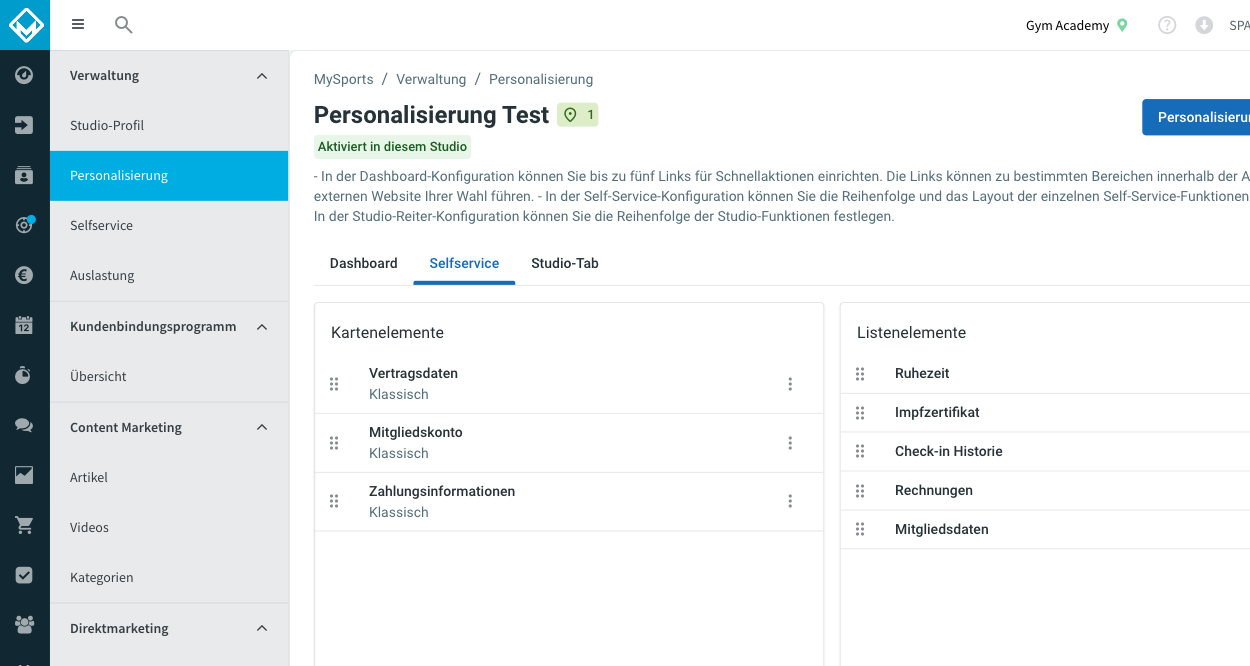Viewport: 1250px width, 666px height.
Task: Open the options menu for Zahlungsinformationen
Action: [x=790, y=502]
